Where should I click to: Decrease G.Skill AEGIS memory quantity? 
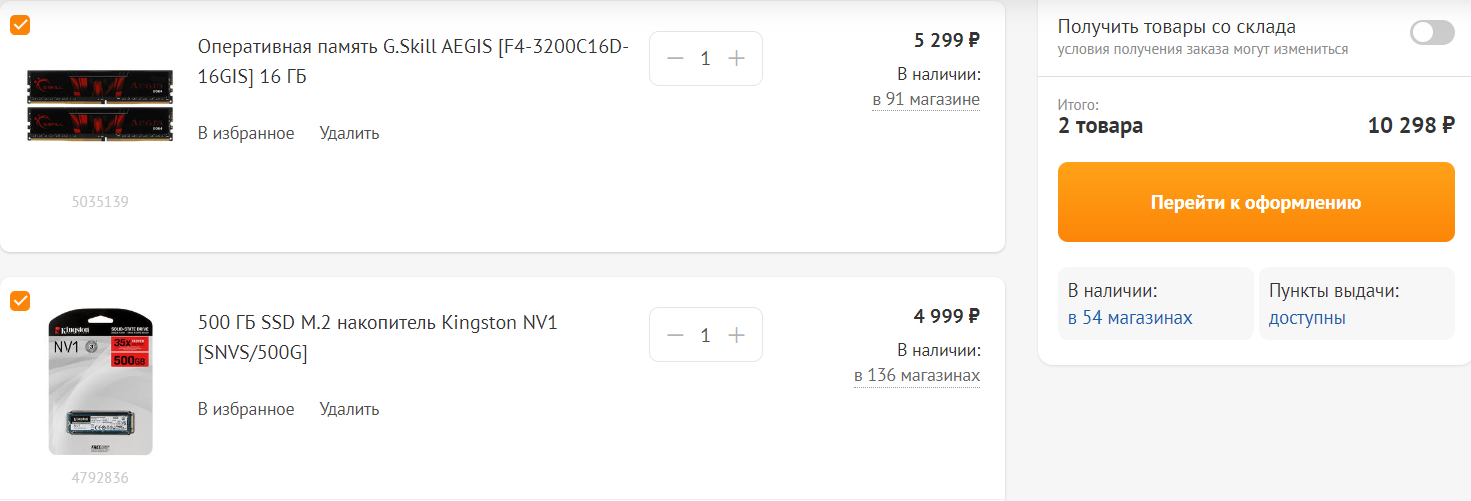pyautogui.click(x=675, y=59)
